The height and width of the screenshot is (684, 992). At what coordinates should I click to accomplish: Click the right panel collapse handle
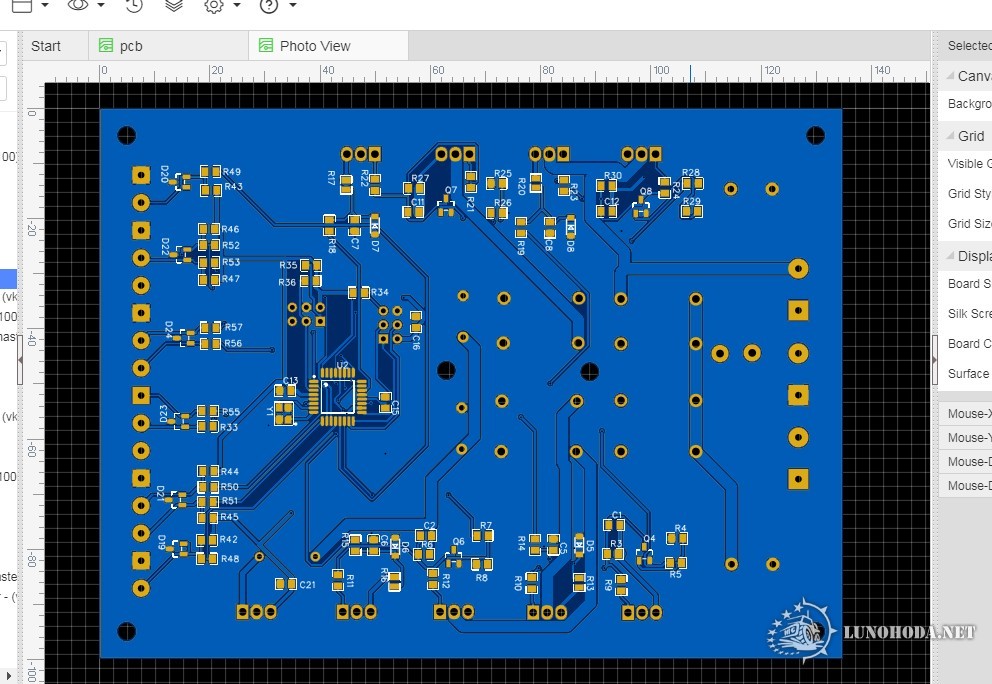pyautogui.click(x=936, y=345)
